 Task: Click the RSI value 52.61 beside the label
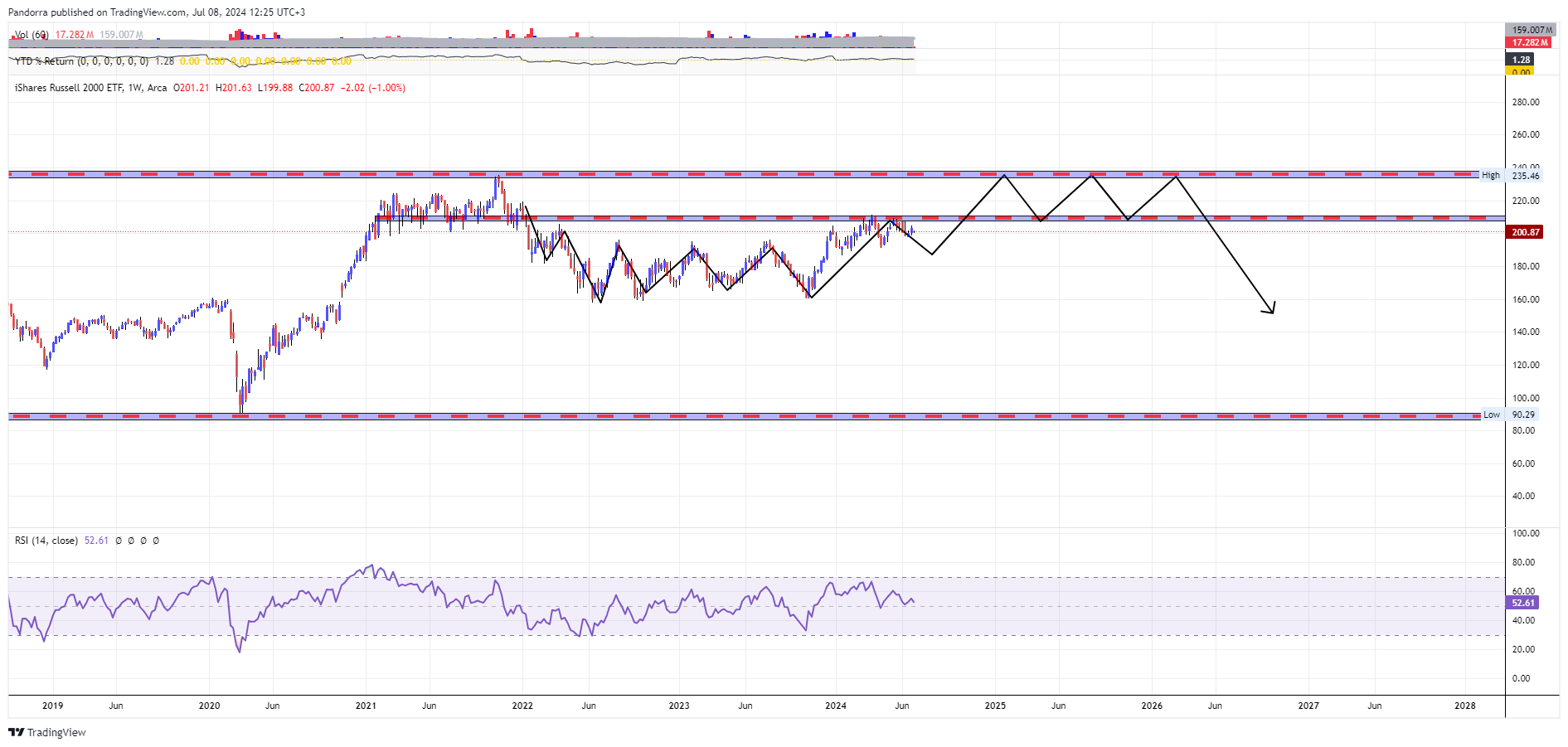pyautogui.click(x=96, y=541)
